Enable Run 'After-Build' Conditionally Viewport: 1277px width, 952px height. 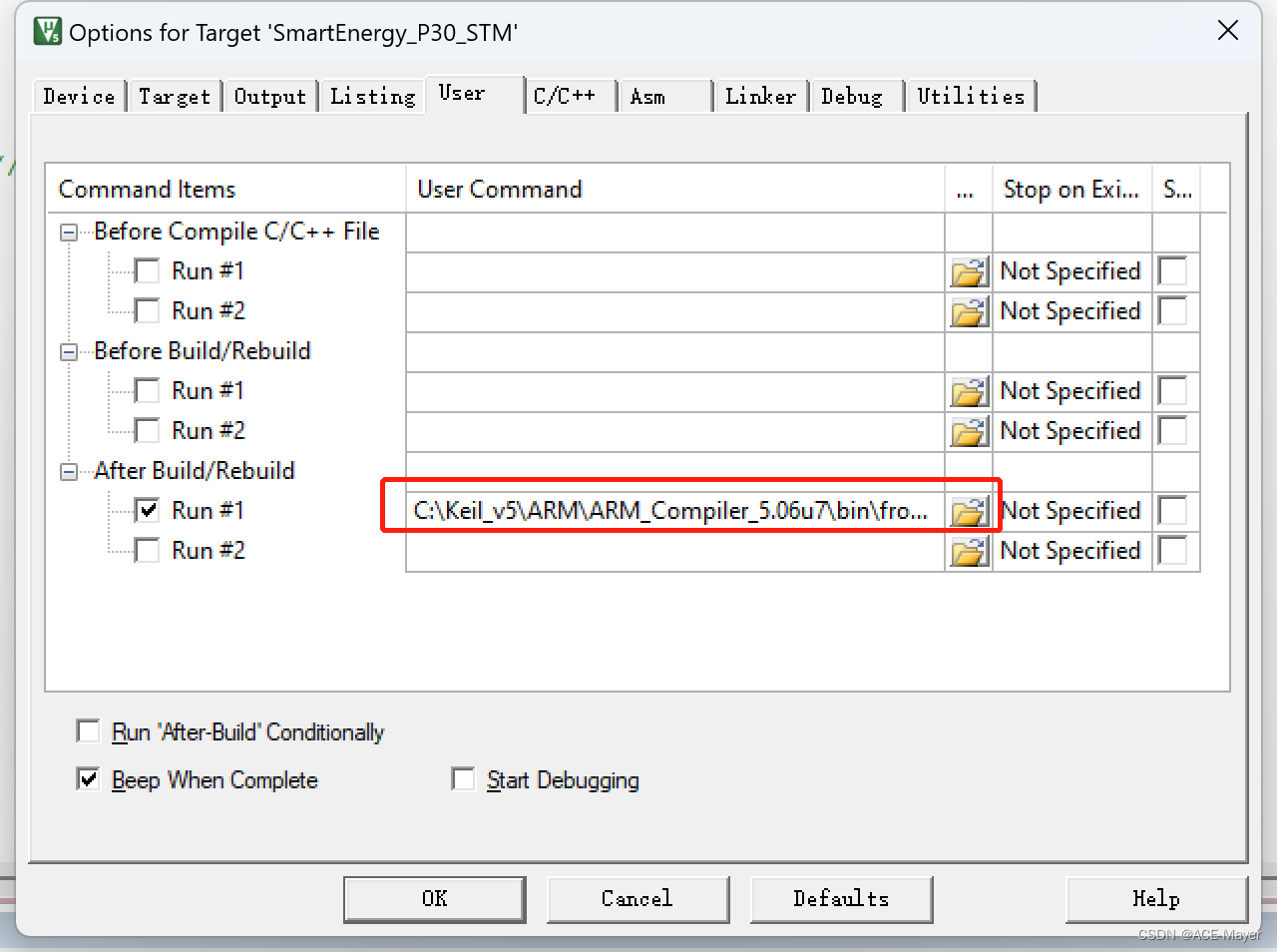88,730
